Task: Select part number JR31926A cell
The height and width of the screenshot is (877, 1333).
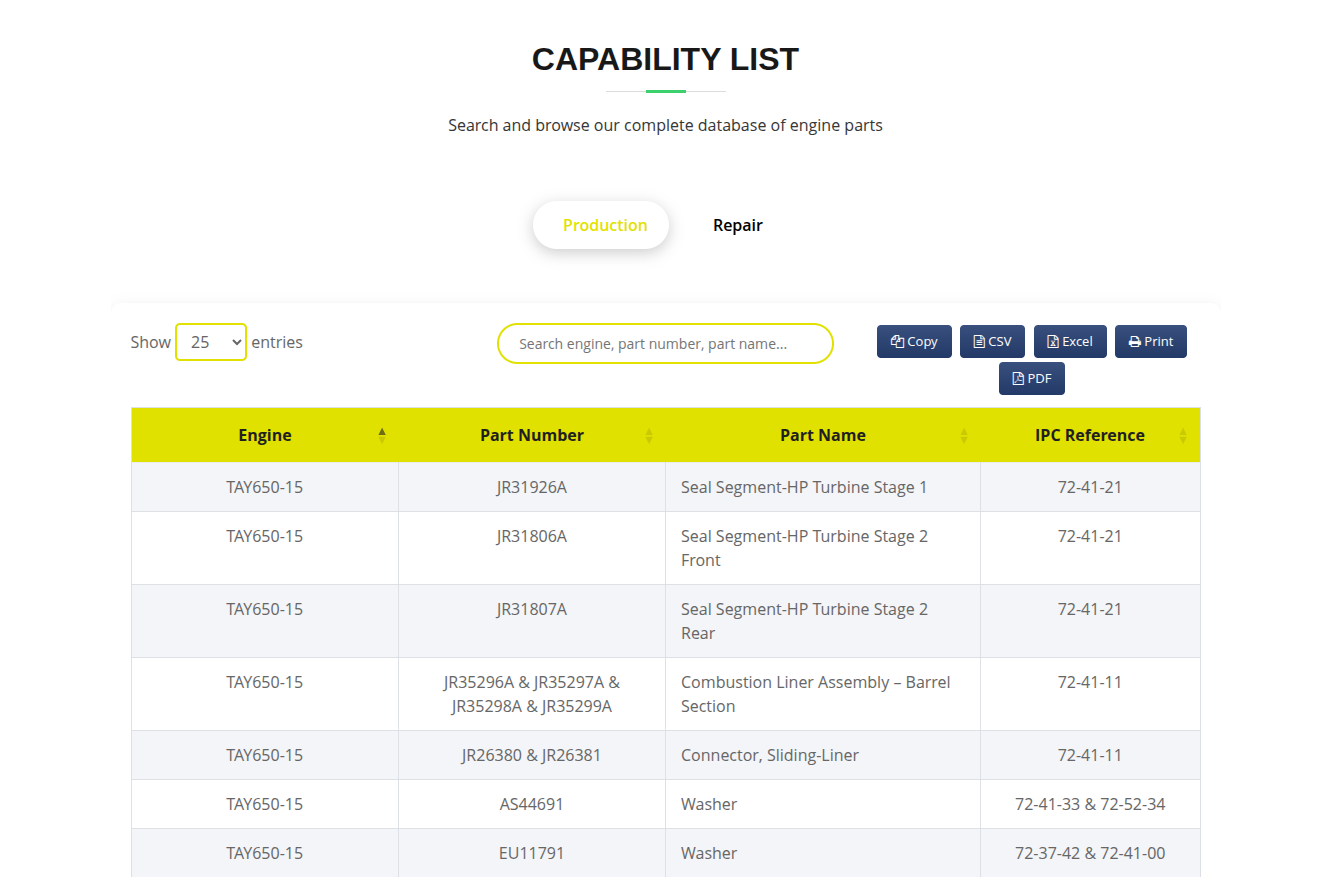Action: click(532, 487)
